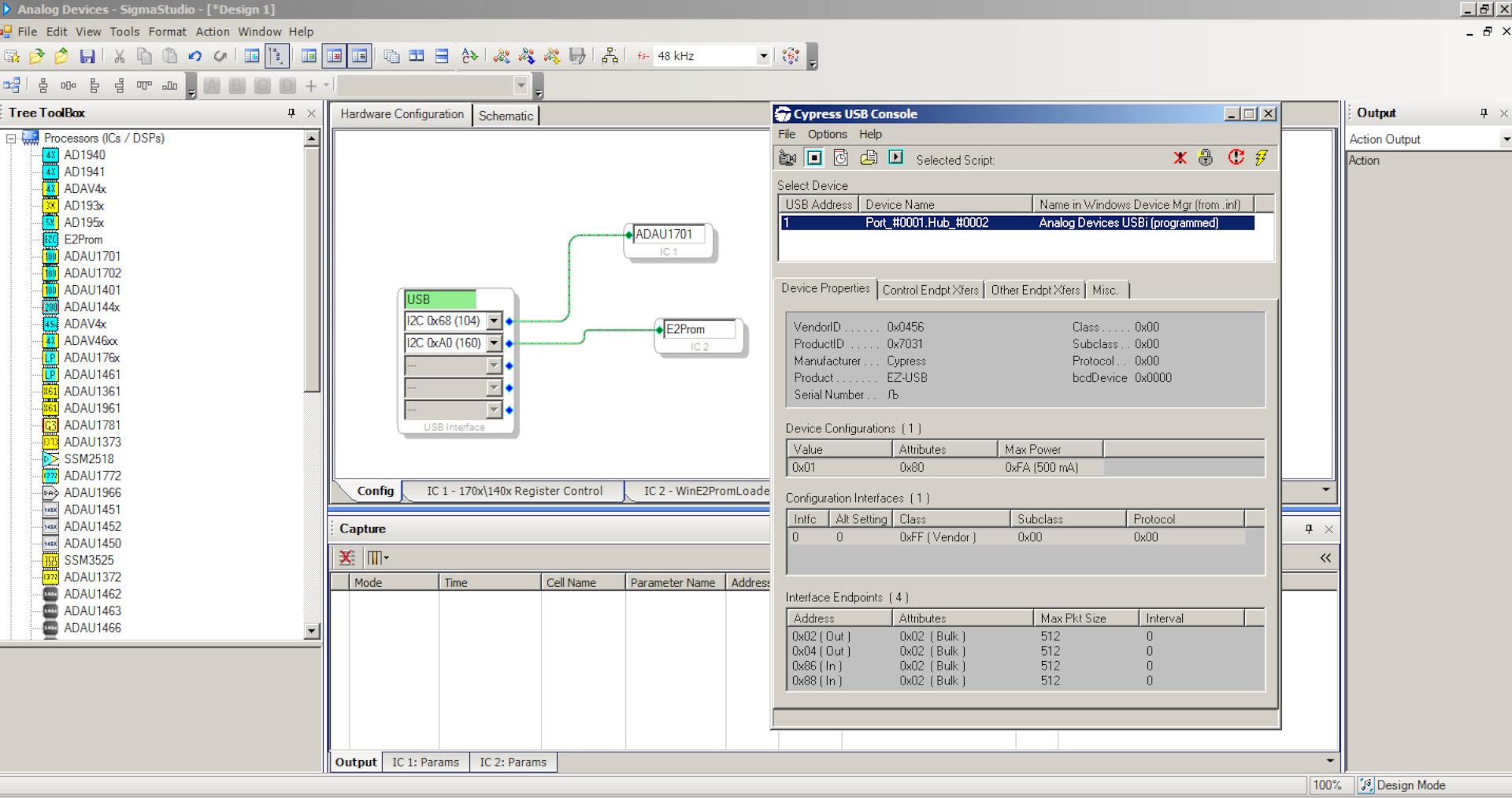Screen dimensions: 1512x798
Task: Open the I2C 0xA0 (160) dropdown
Action: coord(494,343)
